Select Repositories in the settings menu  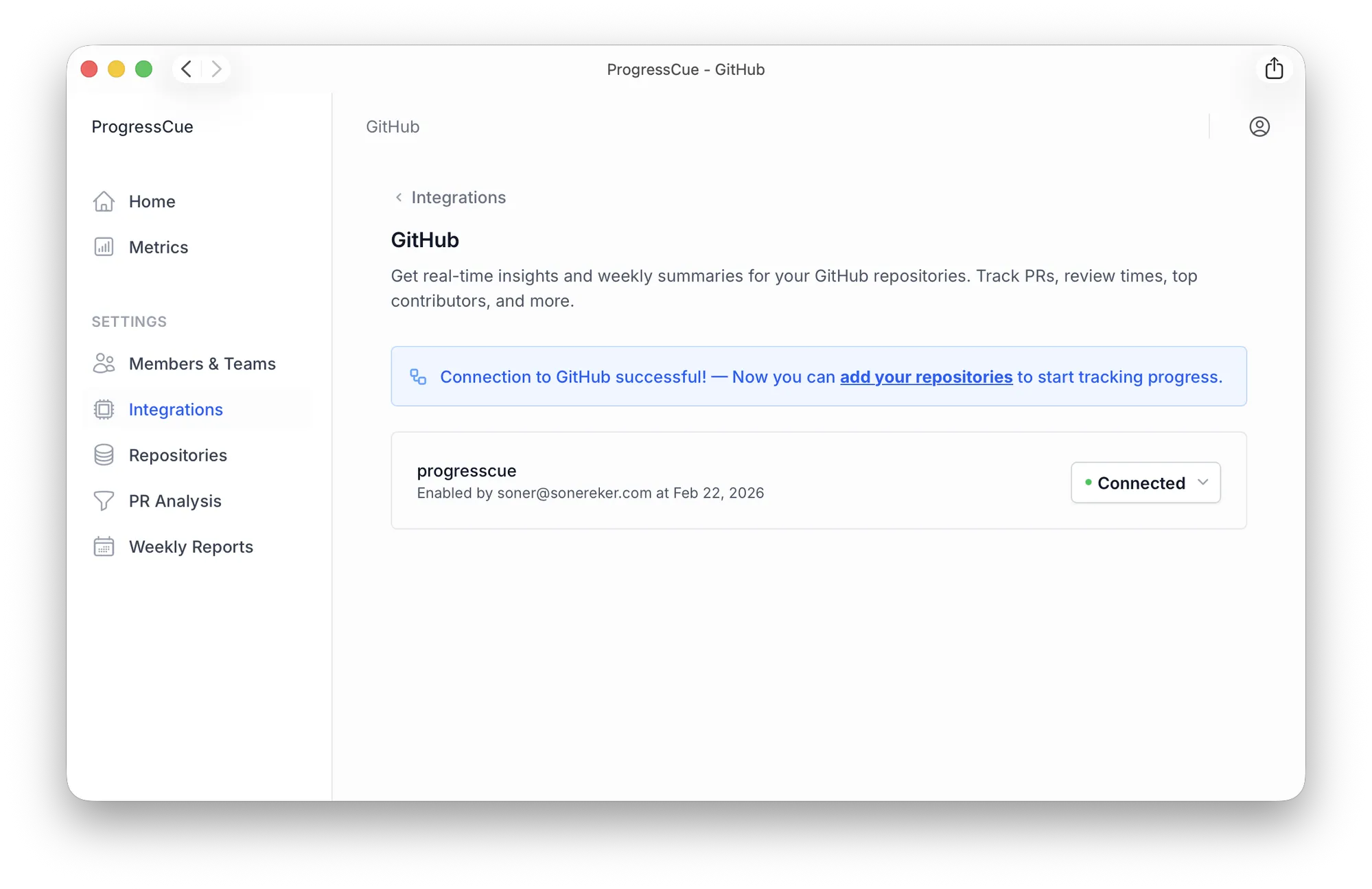point(178,455)
